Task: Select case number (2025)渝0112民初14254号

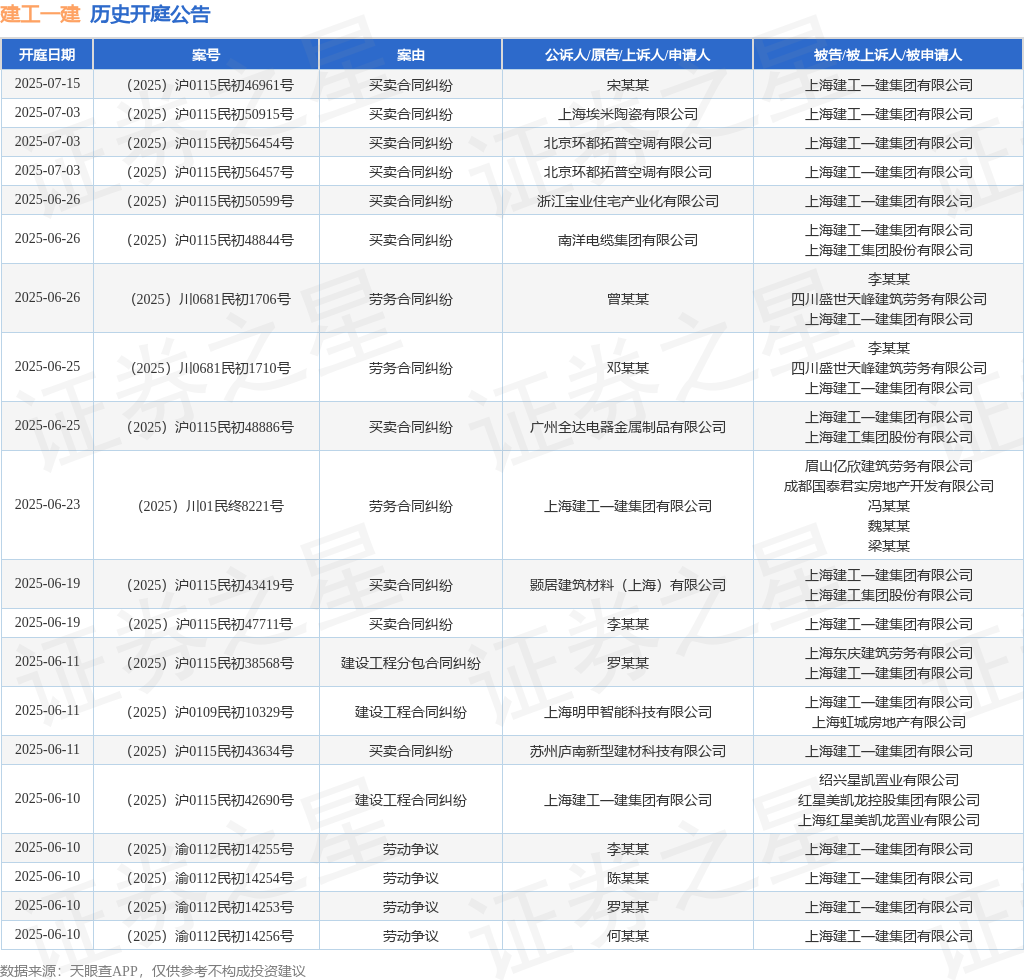Action: click(210, 878)
